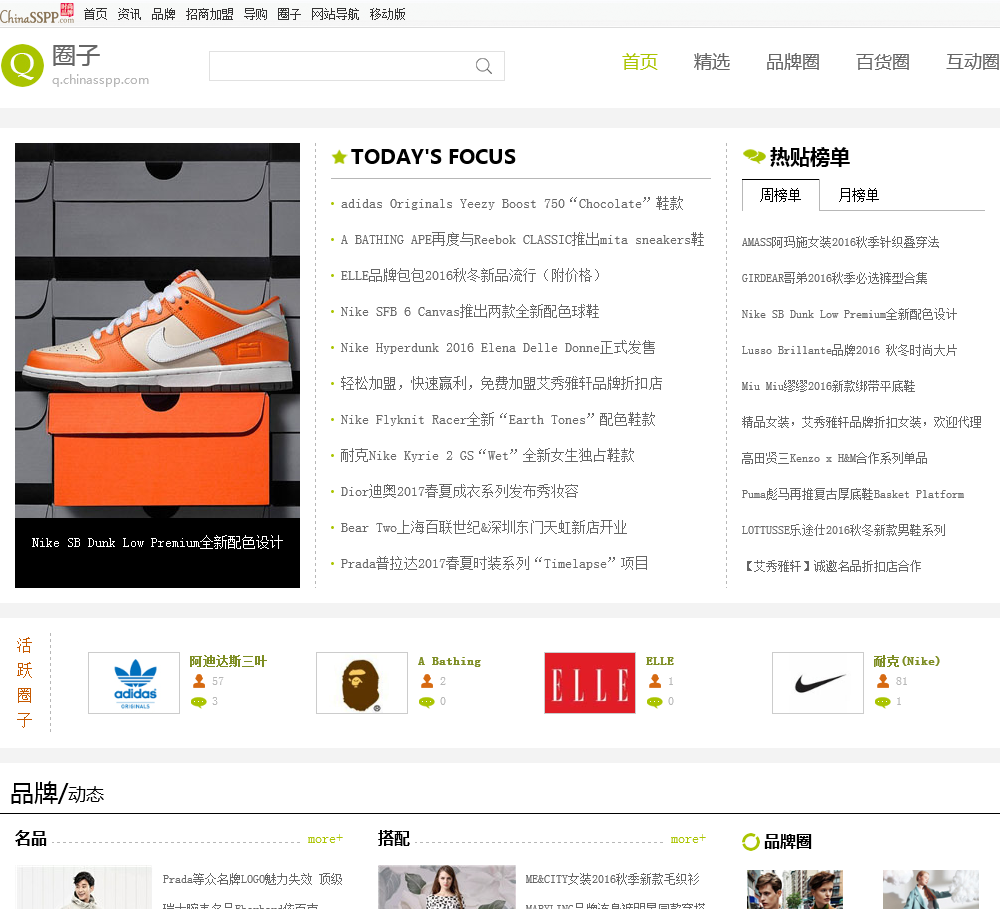Open ELLE品牌包包2016秋冬新品 article
Screen dimensions: 1000x909
[470, 276]
